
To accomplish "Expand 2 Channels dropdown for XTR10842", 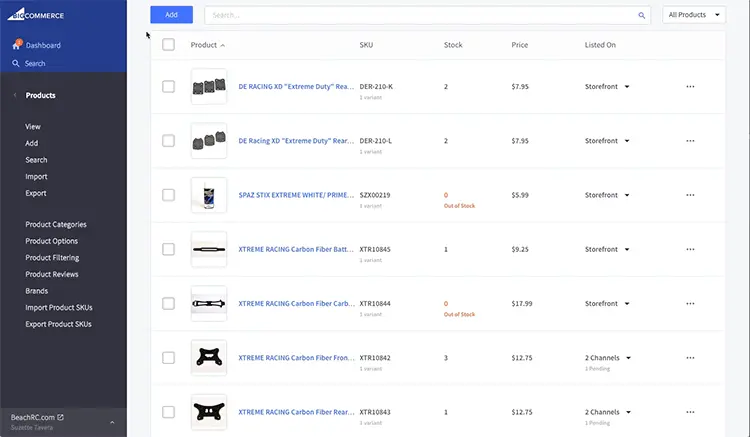I will (629, 358).
